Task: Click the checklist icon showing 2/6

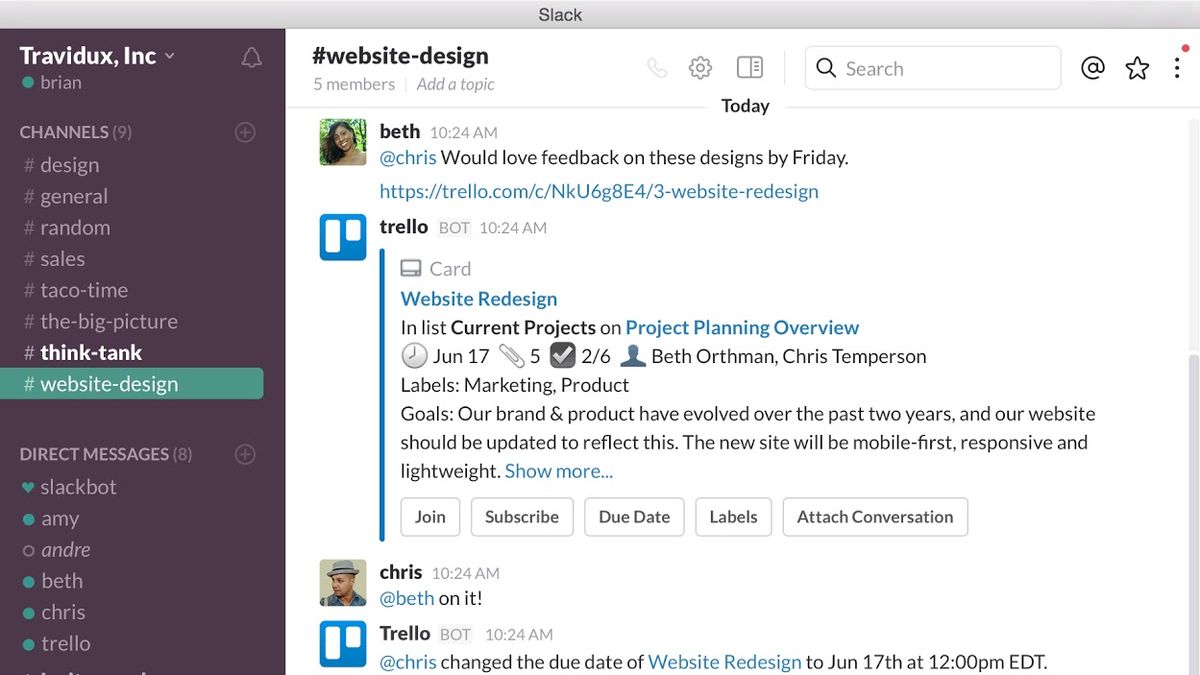Action: click(x=563, y=356)
